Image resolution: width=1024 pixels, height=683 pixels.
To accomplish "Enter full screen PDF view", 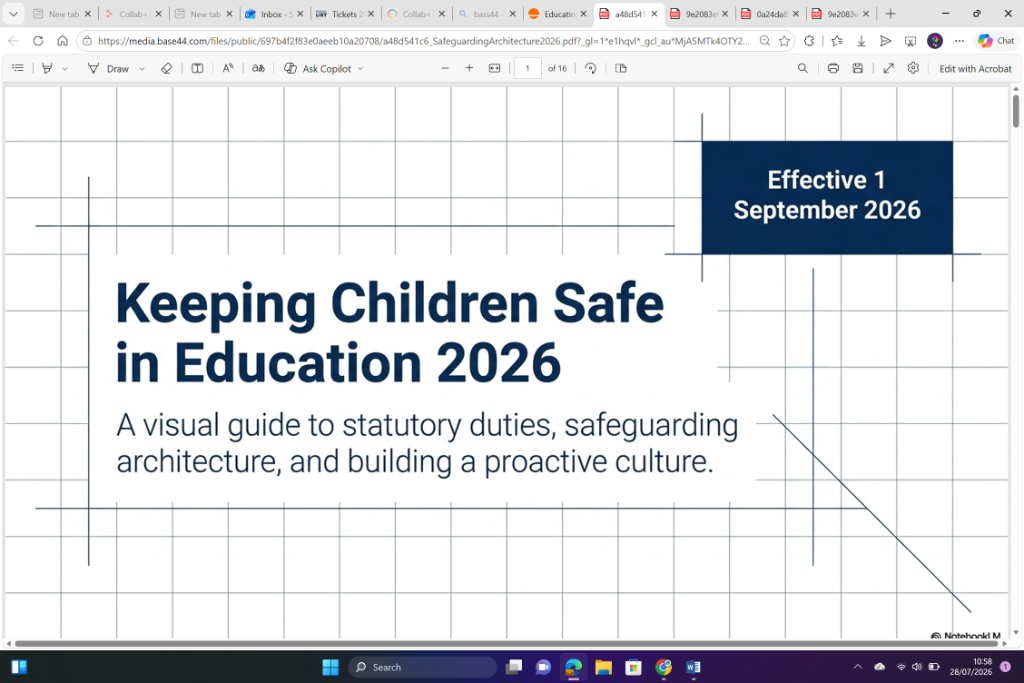I will 888,68.
